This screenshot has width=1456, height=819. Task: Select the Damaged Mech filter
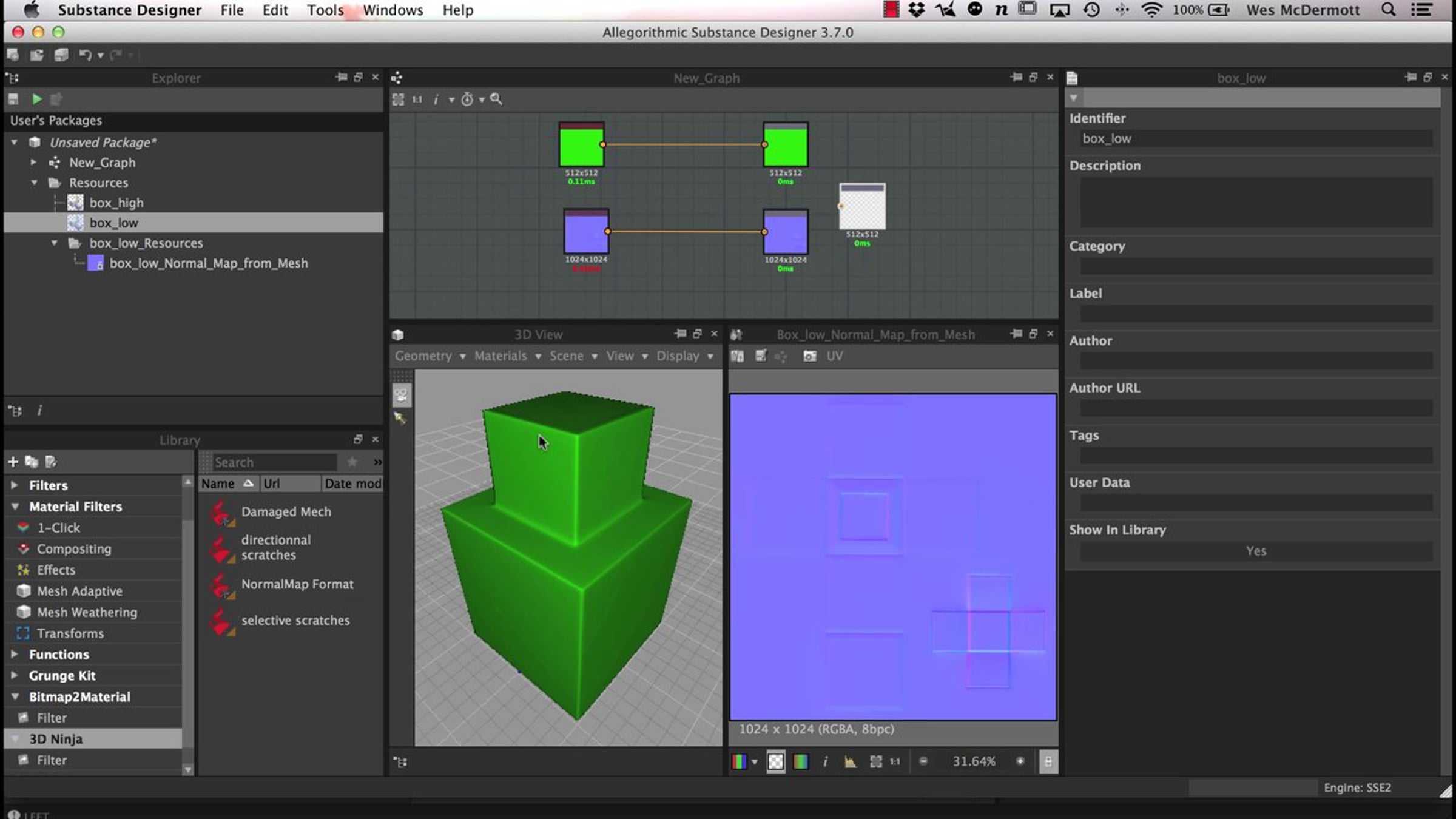coord(286,512)
